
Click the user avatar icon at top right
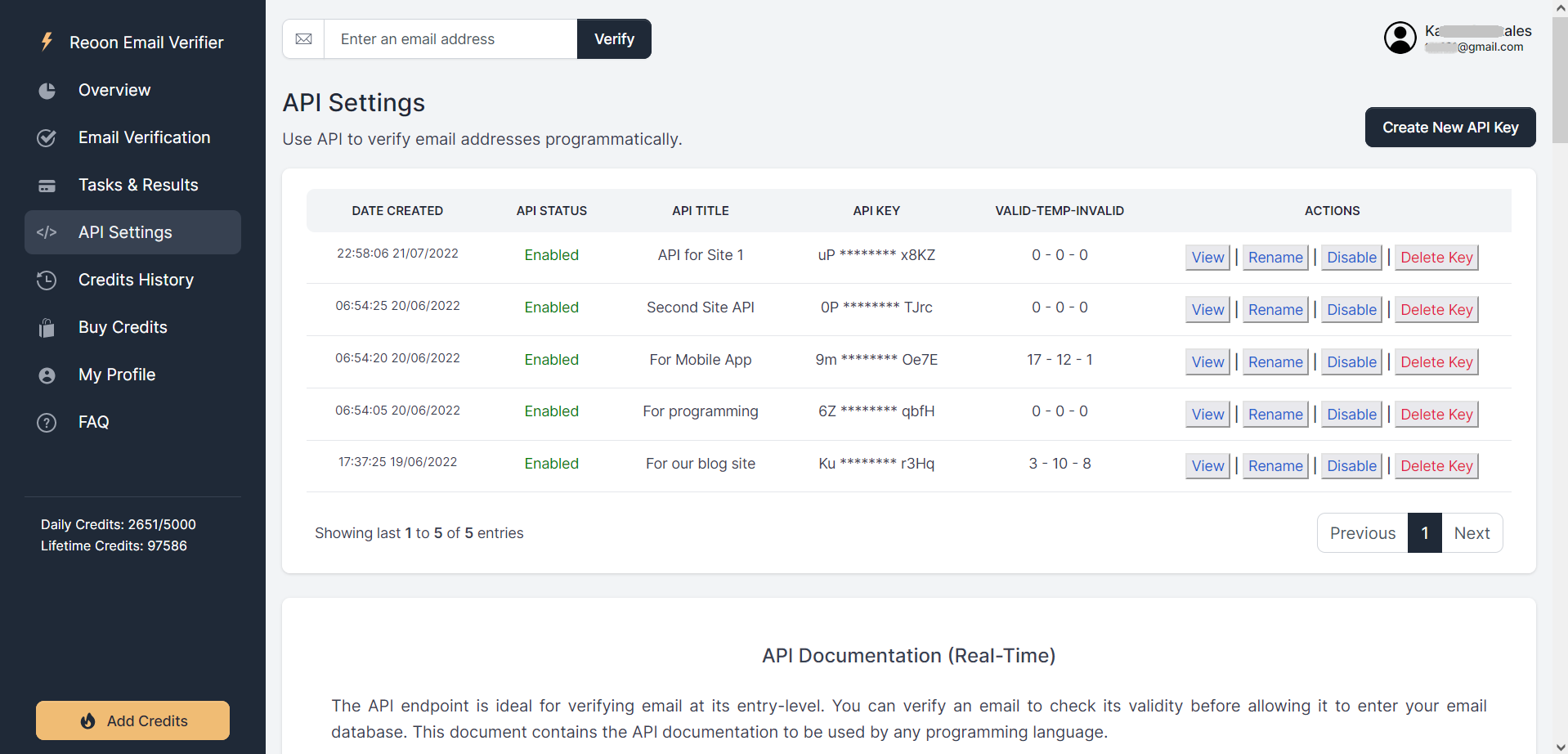1400,38
